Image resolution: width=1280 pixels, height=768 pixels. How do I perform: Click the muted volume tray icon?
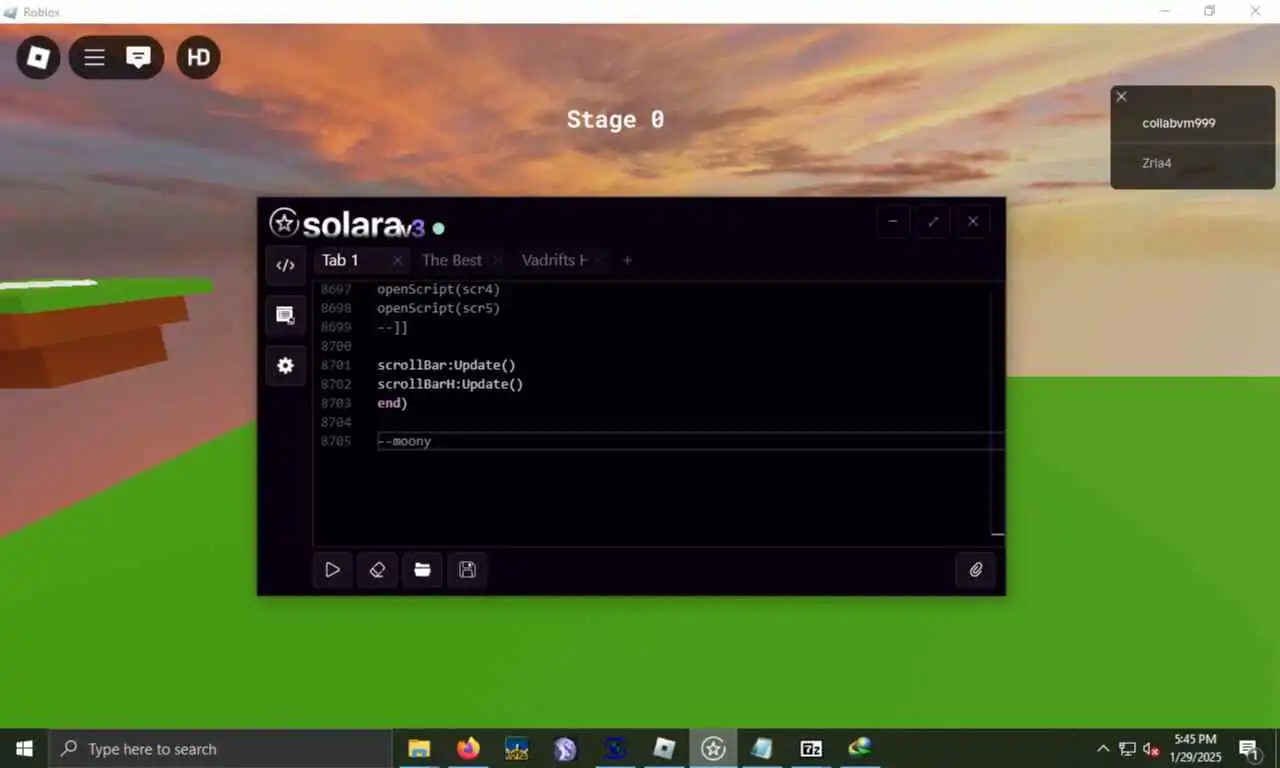click(1151, 748)
